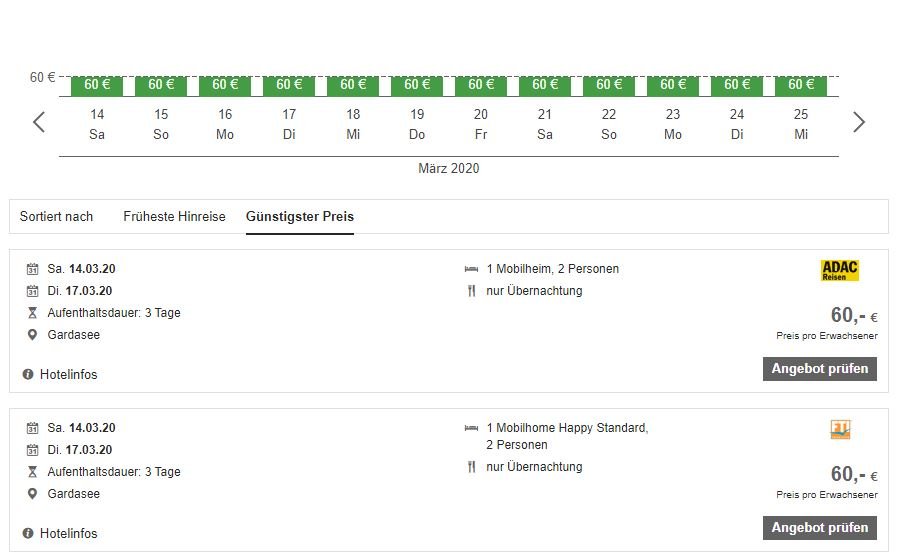Sort by Früheste Hinreise
The image size is (900, 559).
[175, 217]
